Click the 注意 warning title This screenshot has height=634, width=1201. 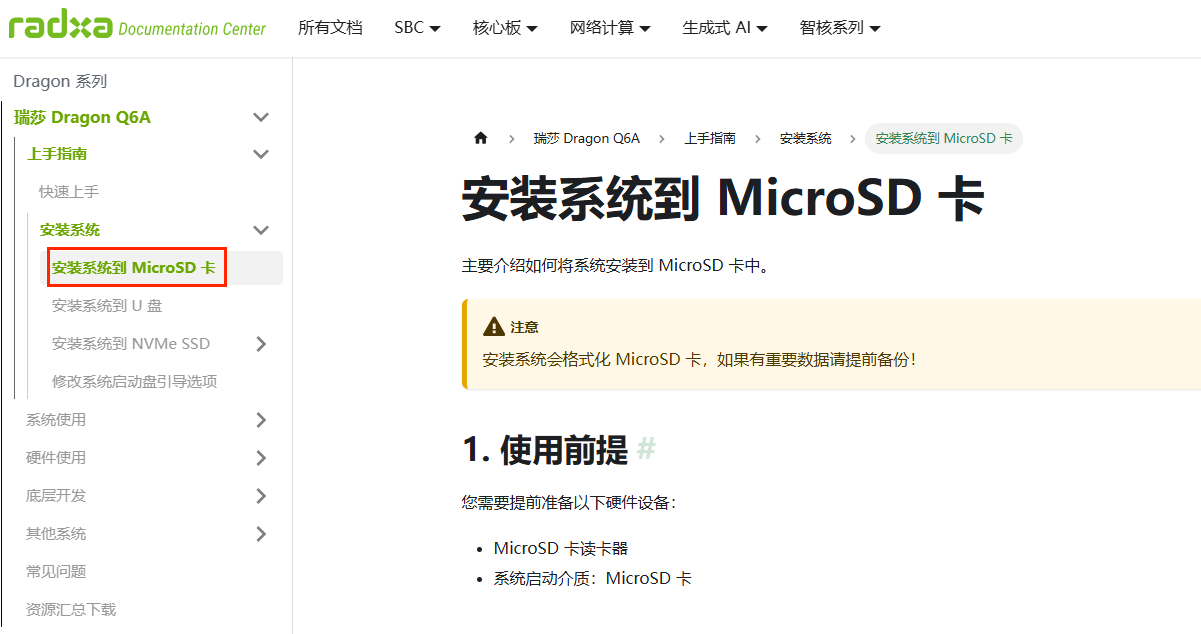524,327
